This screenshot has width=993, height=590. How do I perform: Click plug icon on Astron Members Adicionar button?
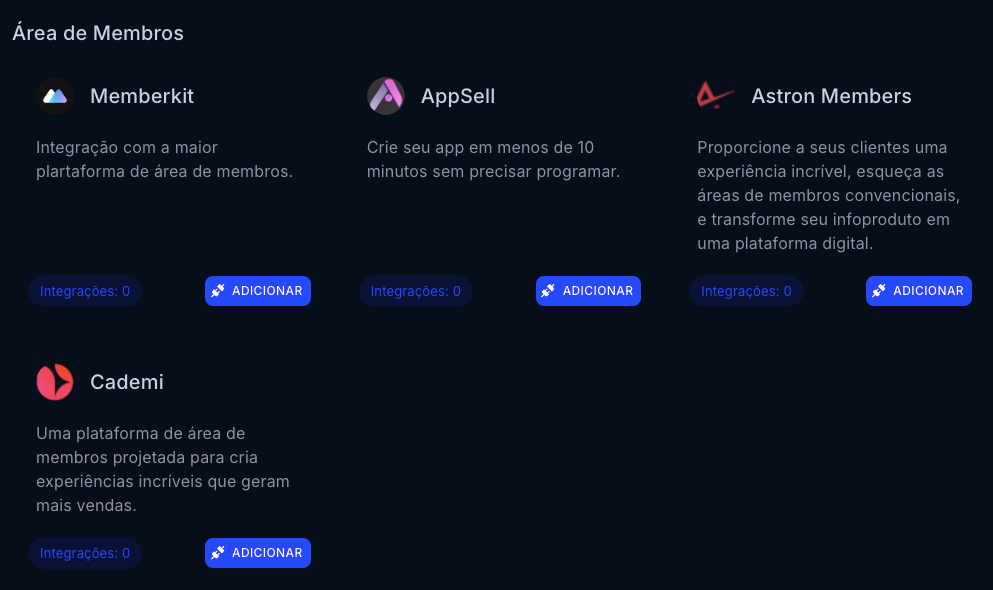coord(879,291)
